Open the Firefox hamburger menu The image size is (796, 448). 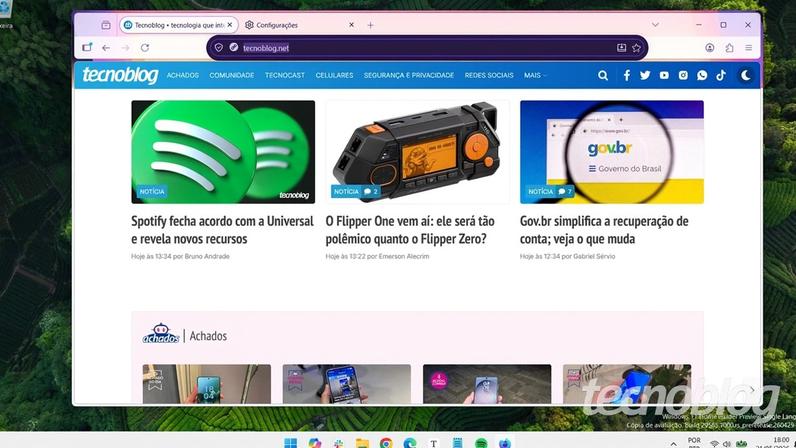coord(749,48)
